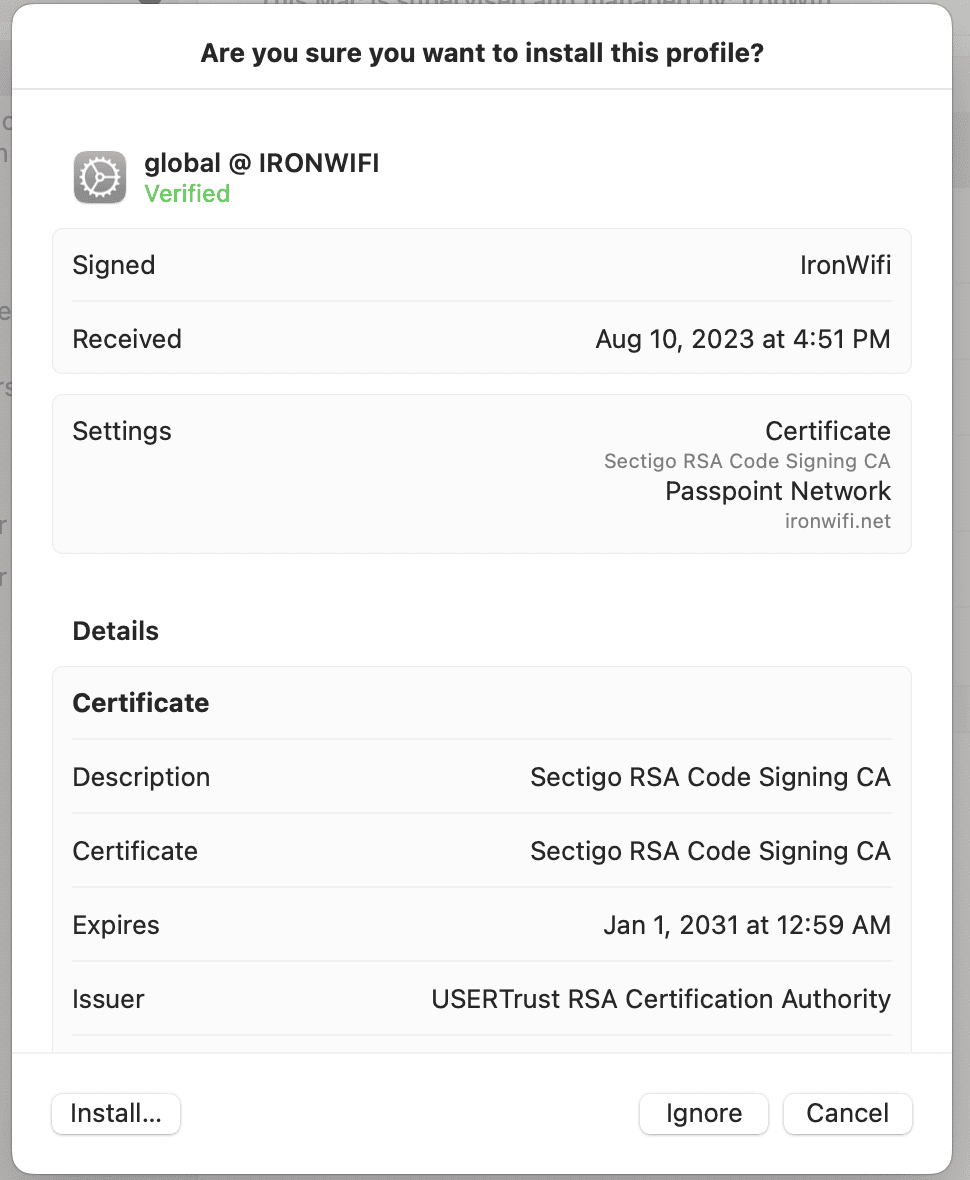Click the Sectigo RSA Code Signing CA subtitle under Settings
This screenshot has width=970, height=1180.
pos(747,461)
